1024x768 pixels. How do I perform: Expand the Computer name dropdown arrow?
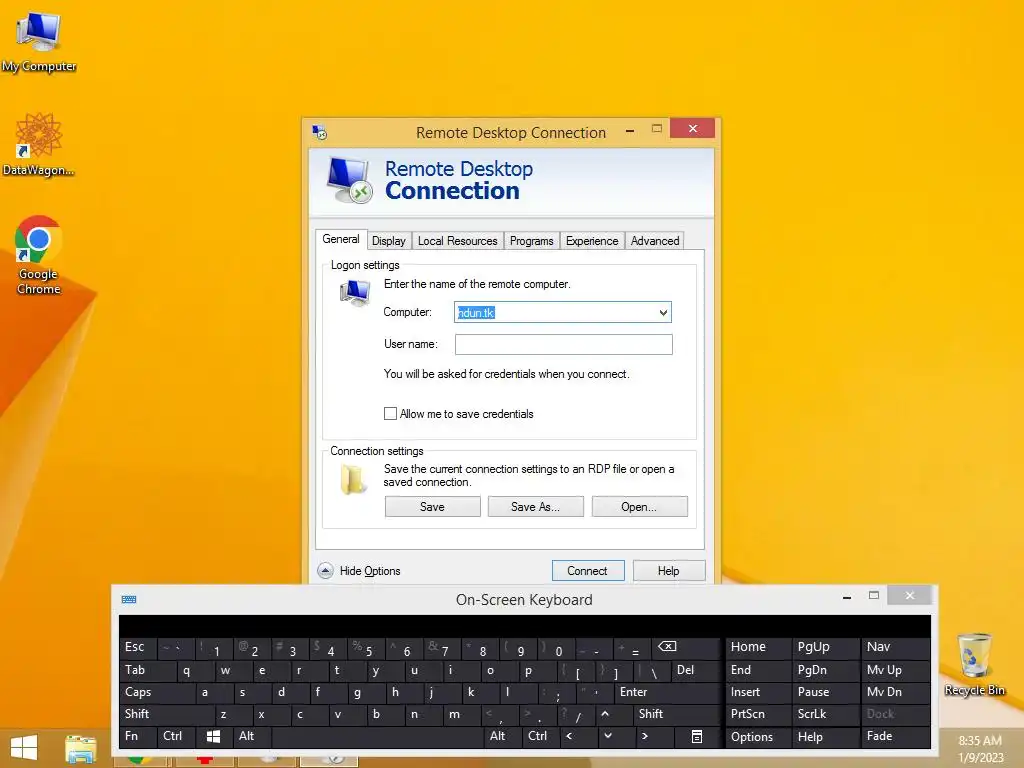tap(663, 313)
